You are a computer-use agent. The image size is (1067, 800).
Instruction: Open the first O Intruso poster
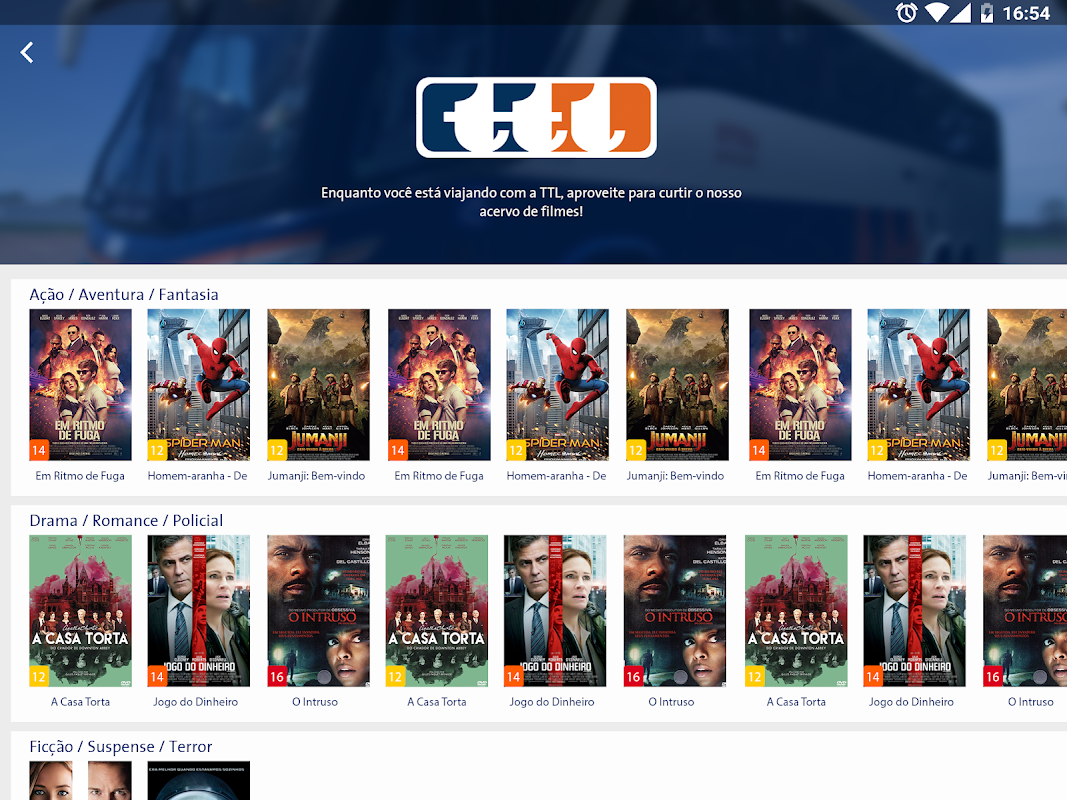[x=318, y=611]
